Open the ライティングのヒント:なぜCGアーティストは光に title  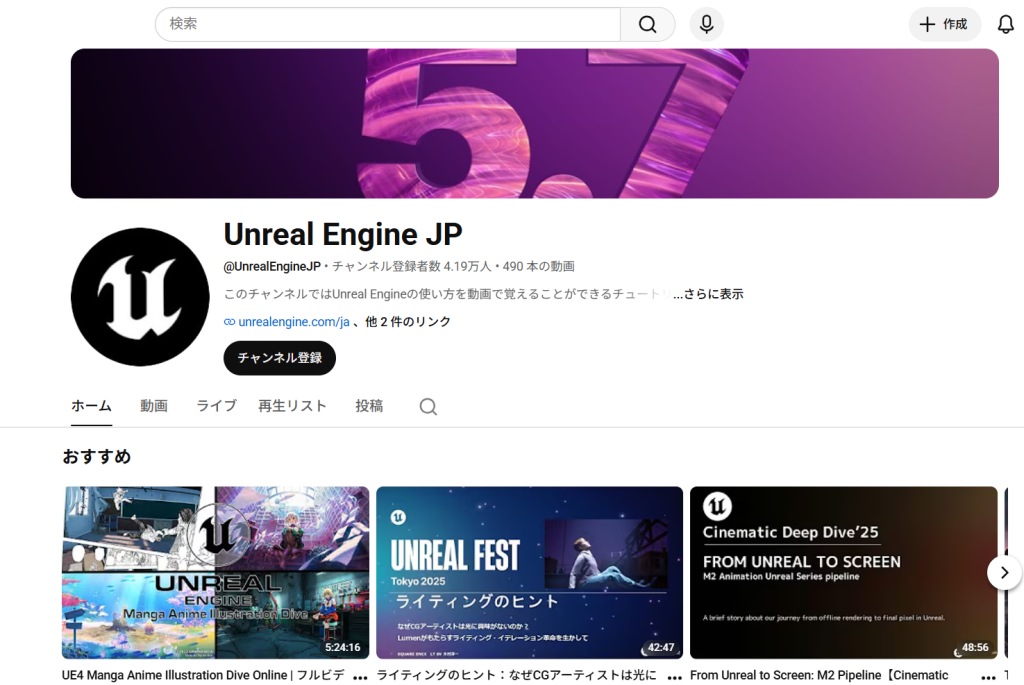click(517, 675)
